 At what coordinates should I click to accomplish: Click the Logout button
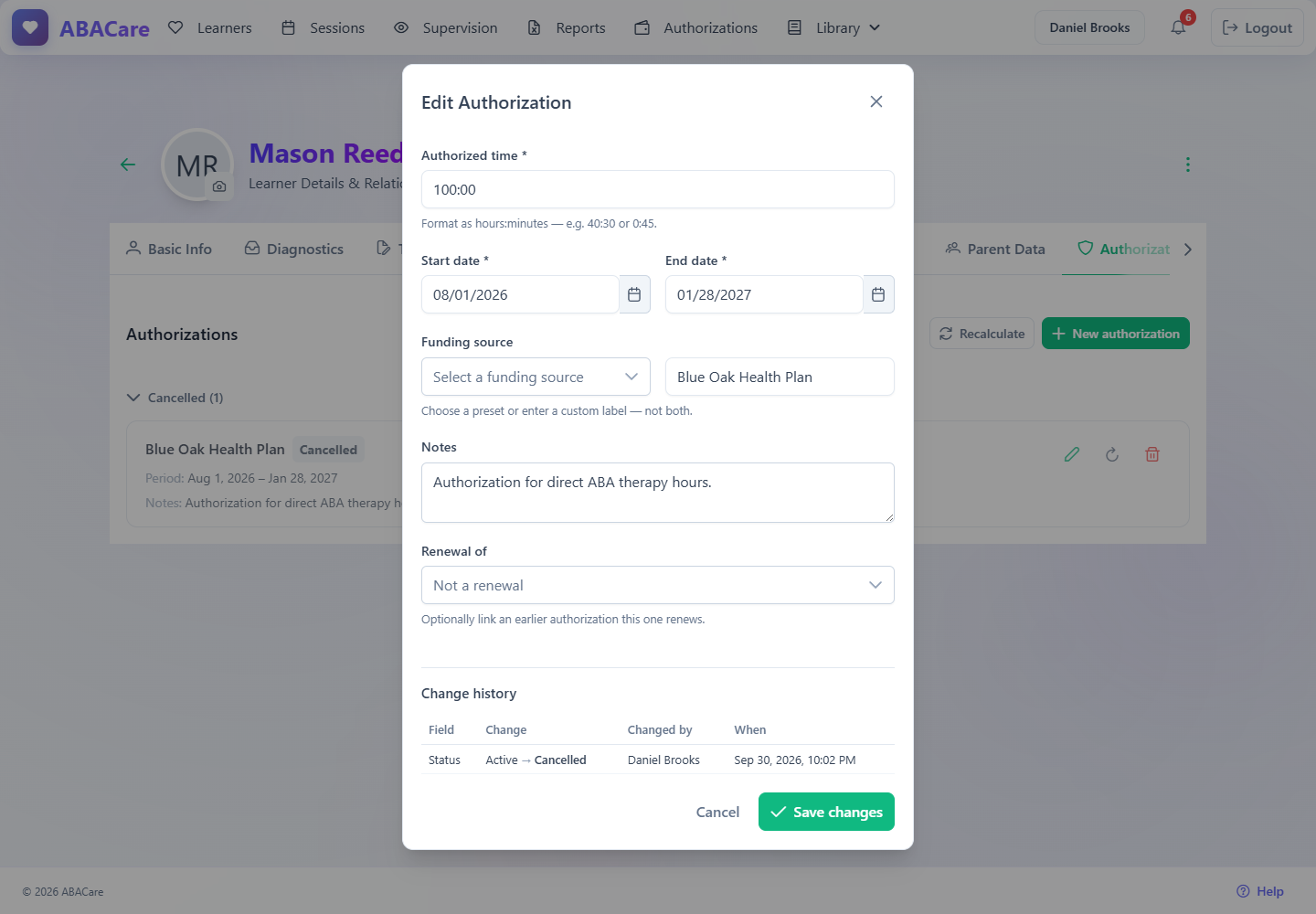1258,27
